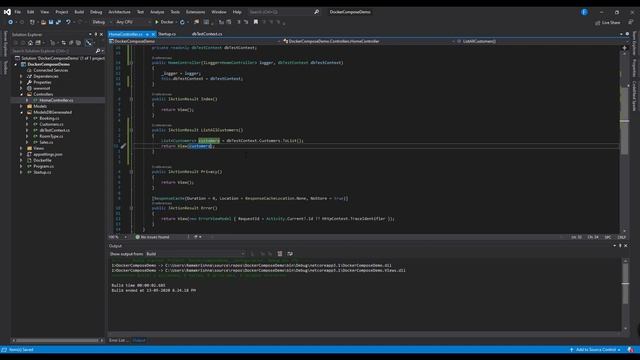Open the HomeController class navigation dropdown

pos(369,41)
